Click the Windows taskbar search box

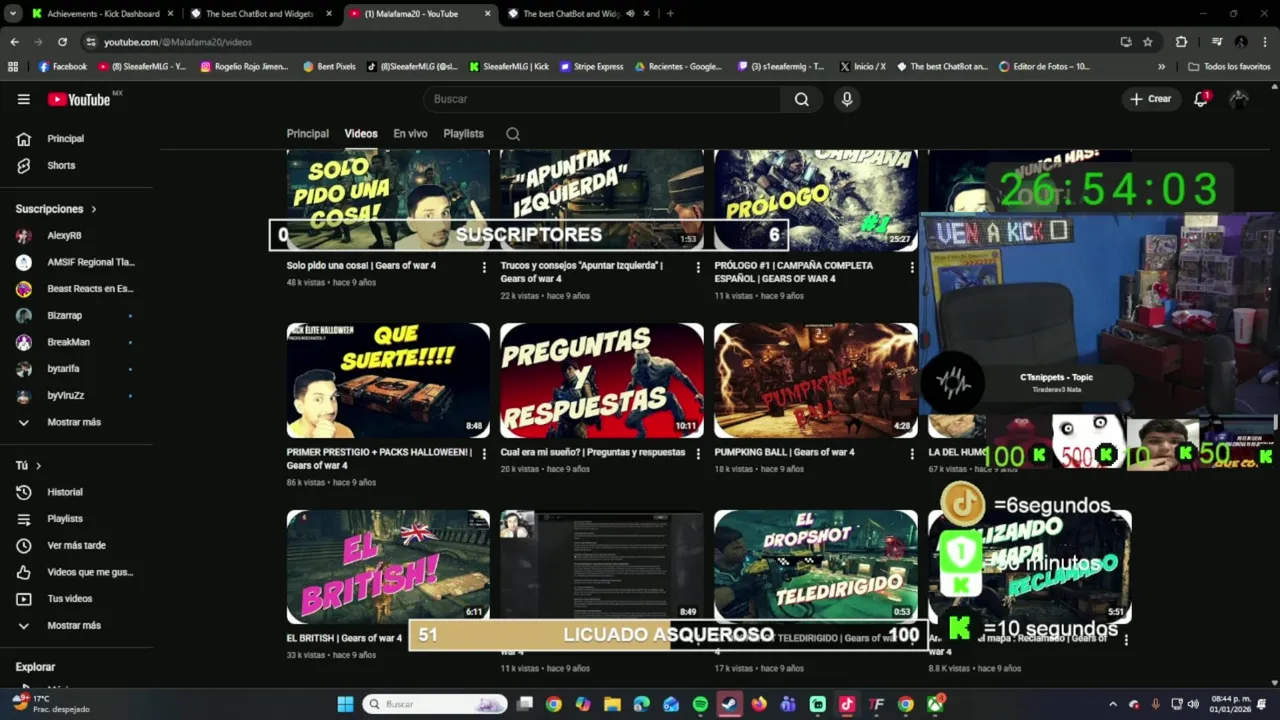(x=434, y=704)
